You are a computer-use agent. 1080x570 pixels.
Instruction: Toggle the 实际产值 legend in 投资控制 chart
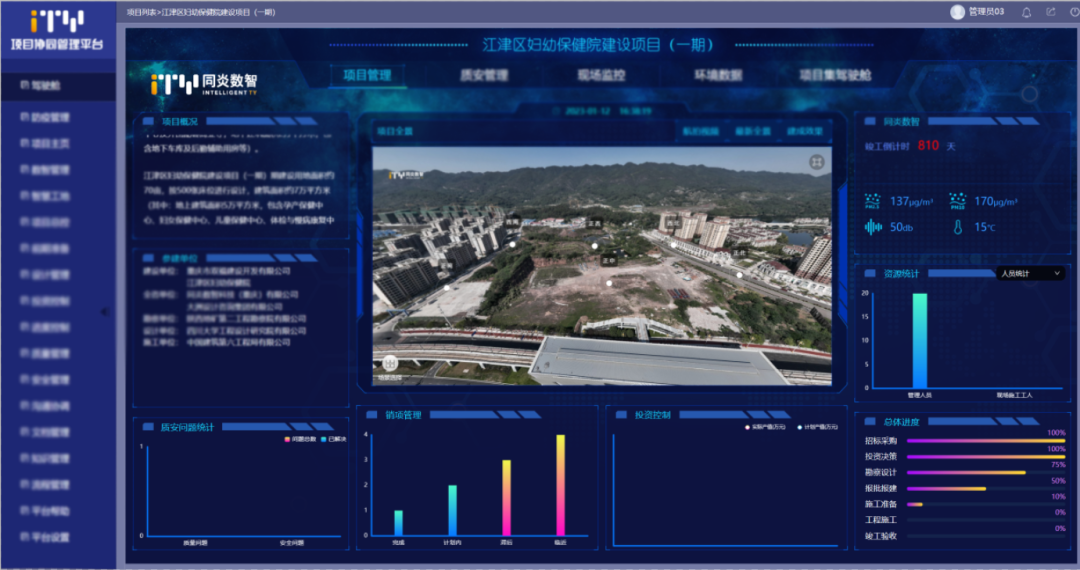pos(746,427)
